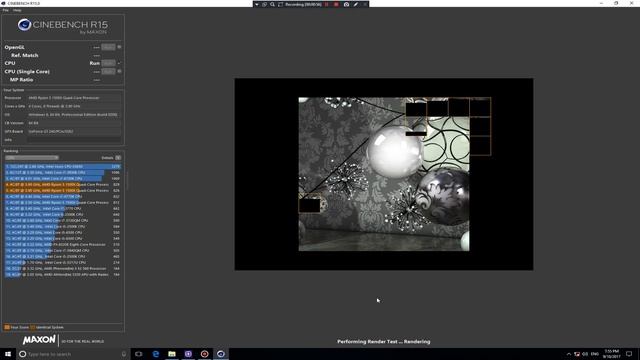
Task: Toggle the CPU (Single Core) test checkbox
Action: pos(119,71)
